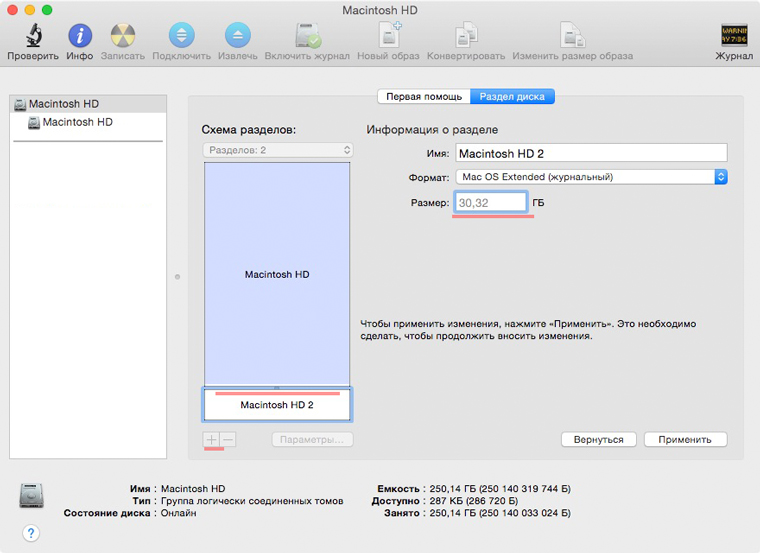Open the Инфо toolbar icon
Viewport: 760px width, 553px height.
pyautogui.click(x=79, y=36)
